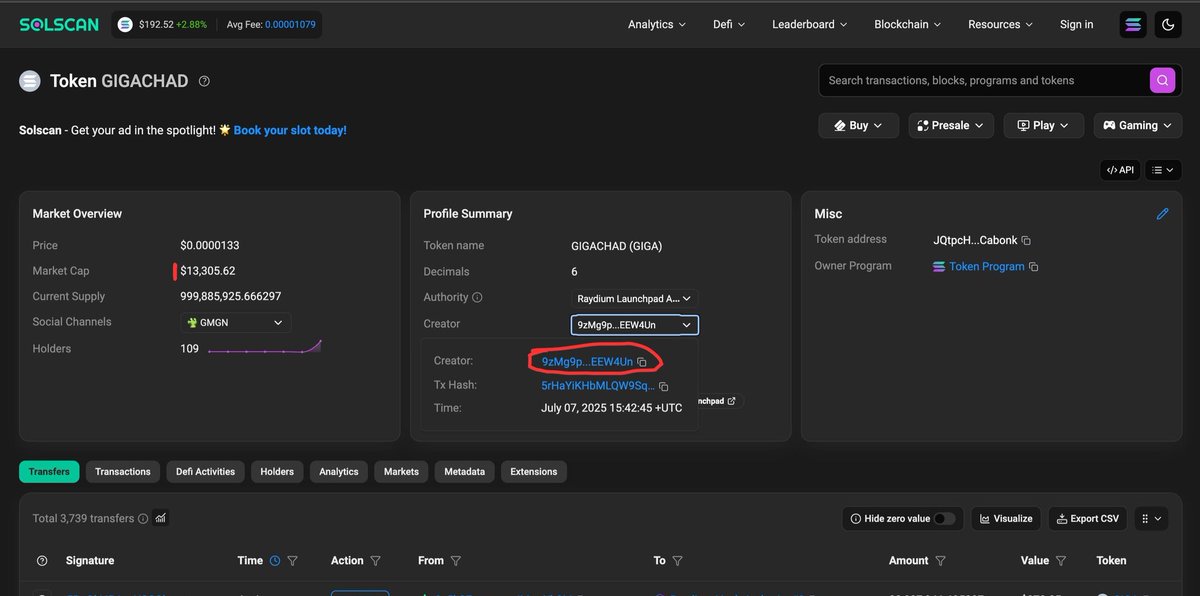This screenshot has height=596, width=1200.
Task: Expand the Blockchain menu
Action: pos(909,25)
